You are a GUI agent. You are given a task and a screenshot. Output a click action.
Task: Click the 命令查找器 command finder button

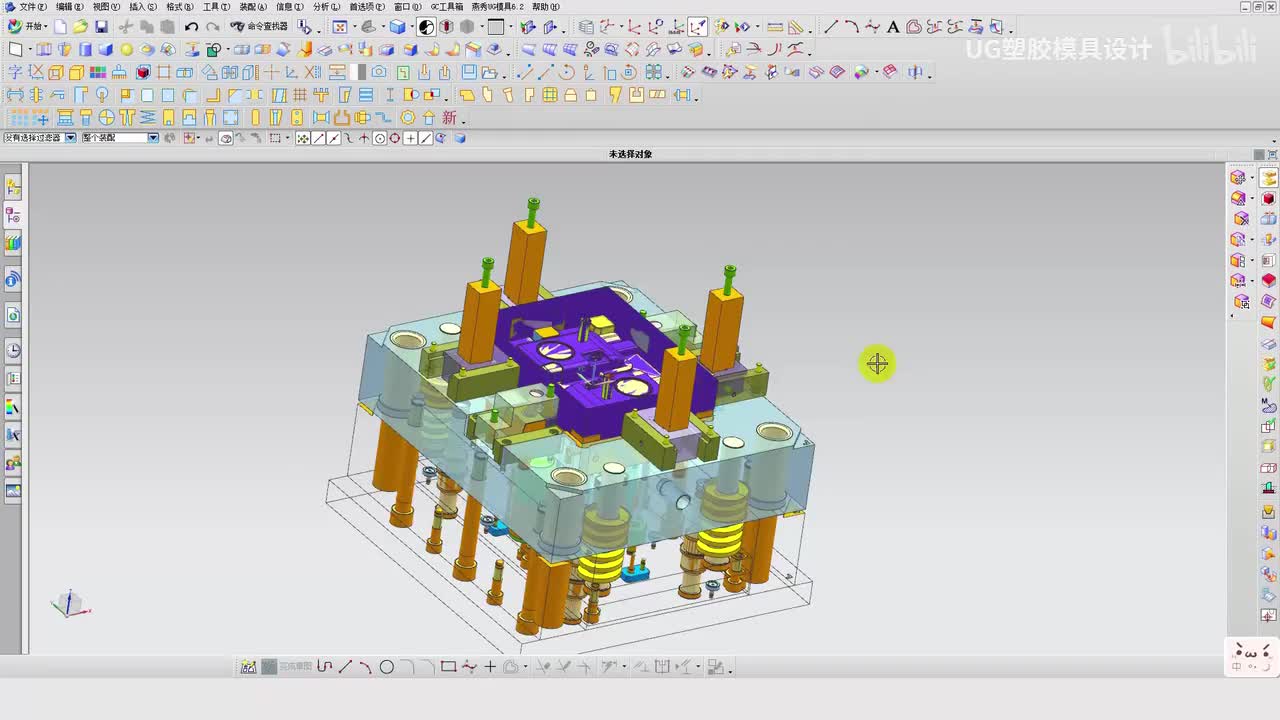259,27
